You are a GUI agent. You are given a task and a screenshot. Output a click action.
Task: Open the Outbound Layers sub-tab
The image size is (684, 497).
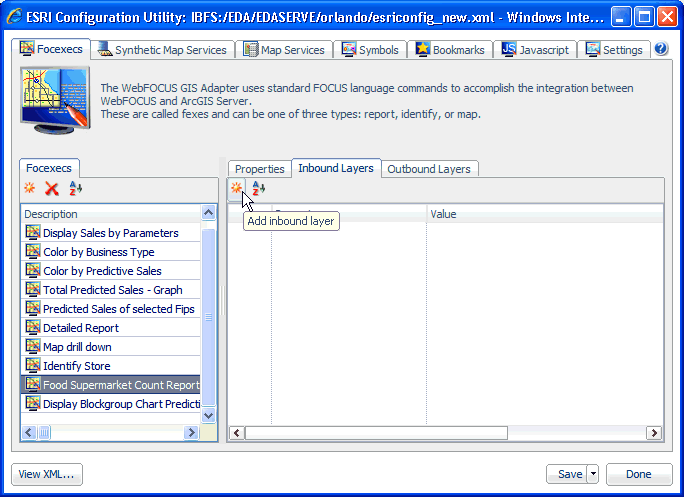[429, 169]
